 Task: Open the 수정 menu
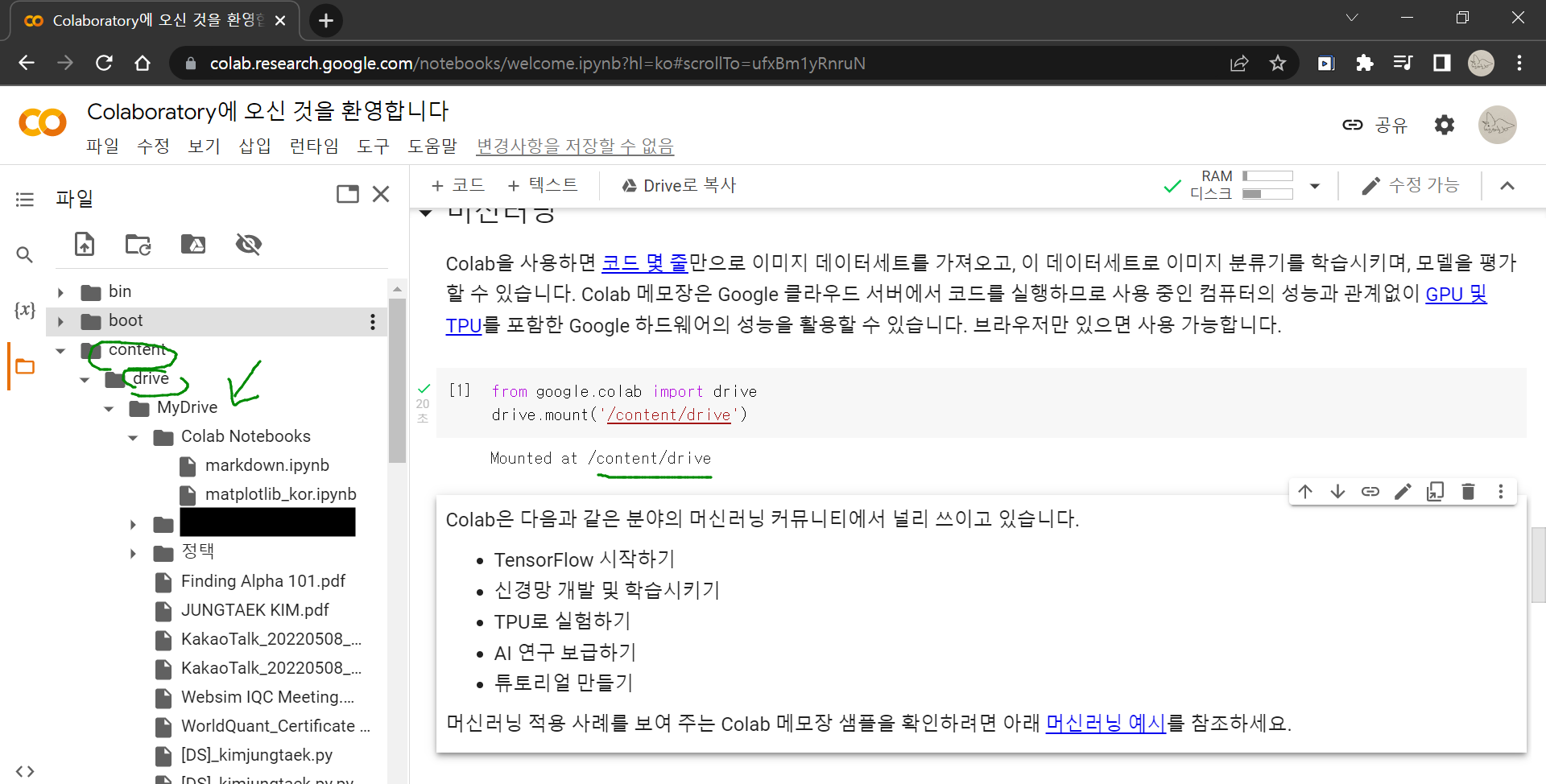[x=153, y=146]
